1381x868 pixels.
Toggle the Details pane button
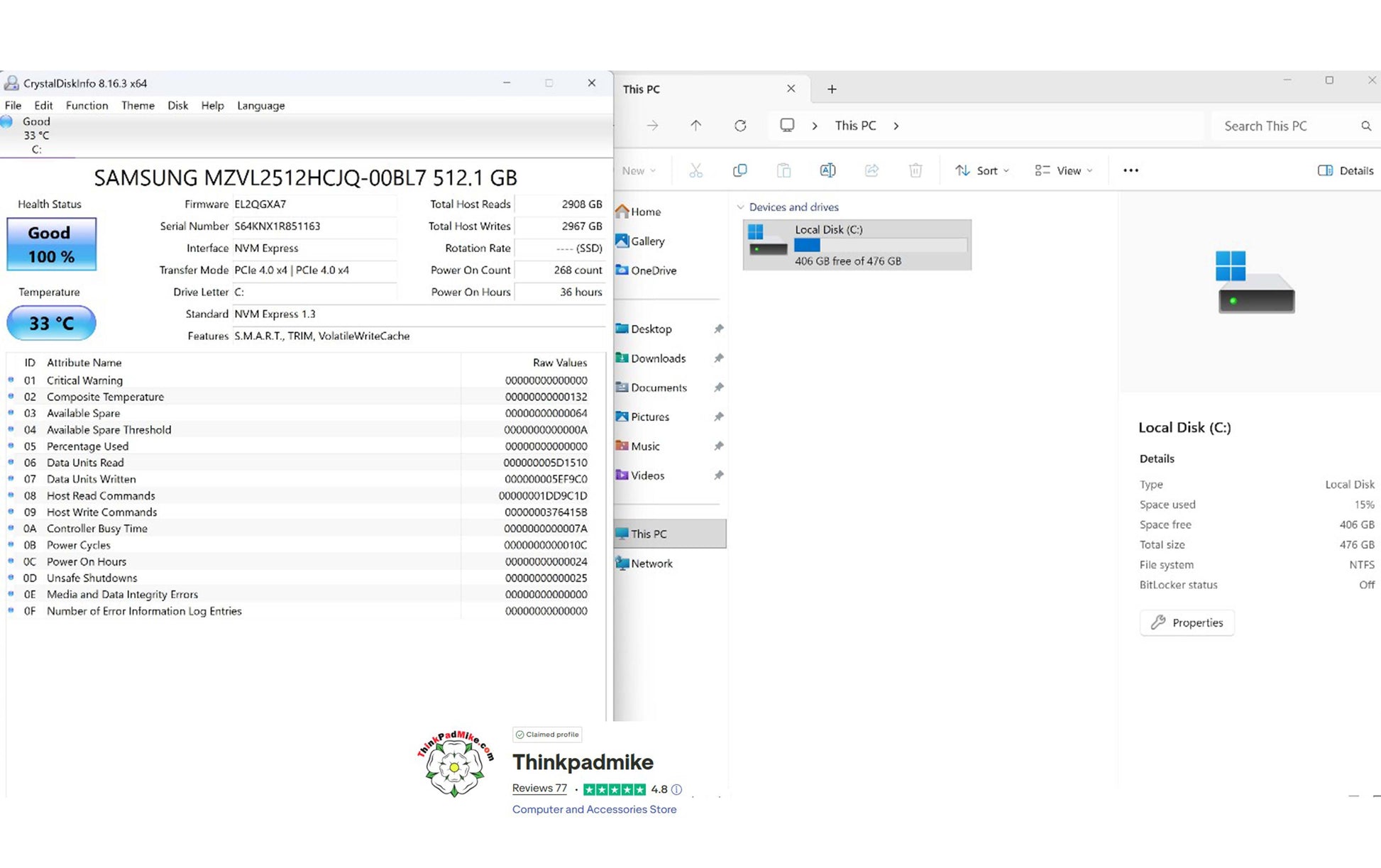point(1346,170)
